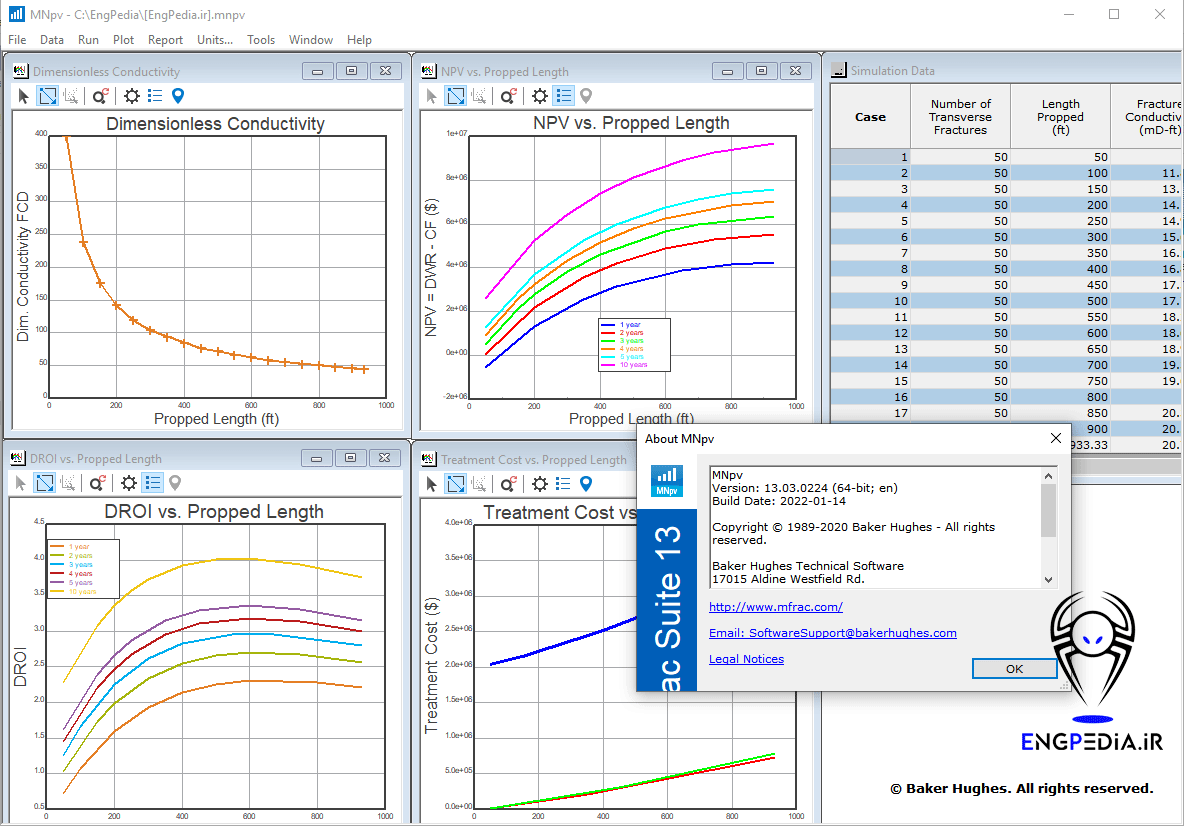Toggle legend list in Treatment Cost window
Image resolution: width=1184 pixels, height=826 pixels.
click(x=563, y=484)
